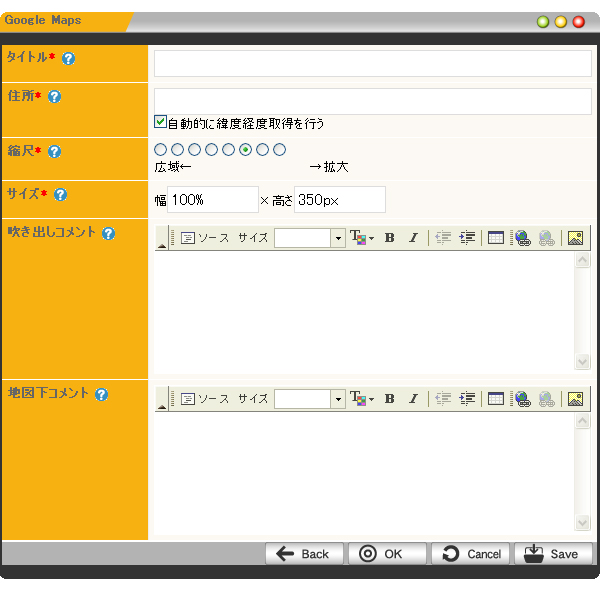Open help for 縮尺 setting
The height and width of the screenshot is (600, 600).
pyautogui.click(x=54, y=152)
